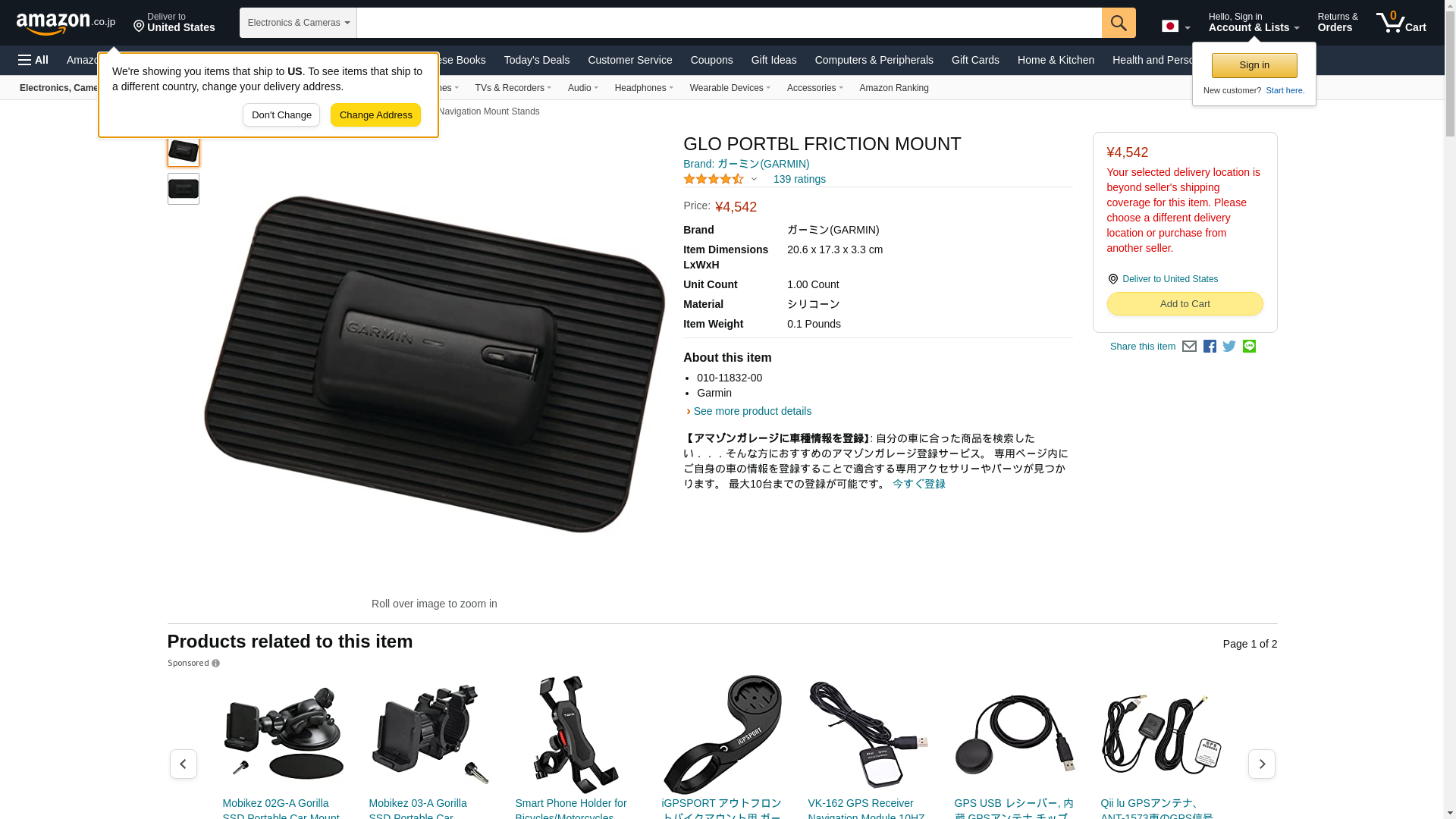Open Electronics & Cameras search category dropdown

tap(298, 23)
